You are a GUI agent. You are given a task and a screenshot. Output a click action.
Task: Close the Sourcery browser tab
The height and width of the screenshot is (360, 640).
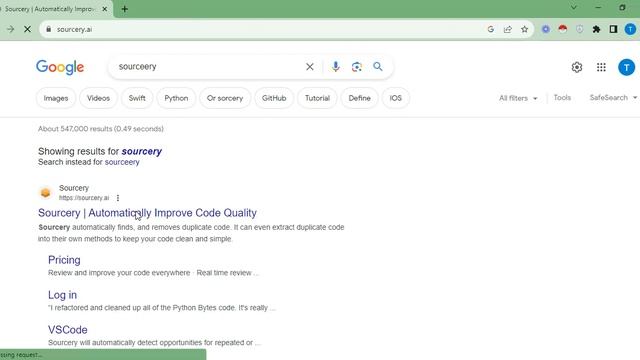(x=104, y=9)
